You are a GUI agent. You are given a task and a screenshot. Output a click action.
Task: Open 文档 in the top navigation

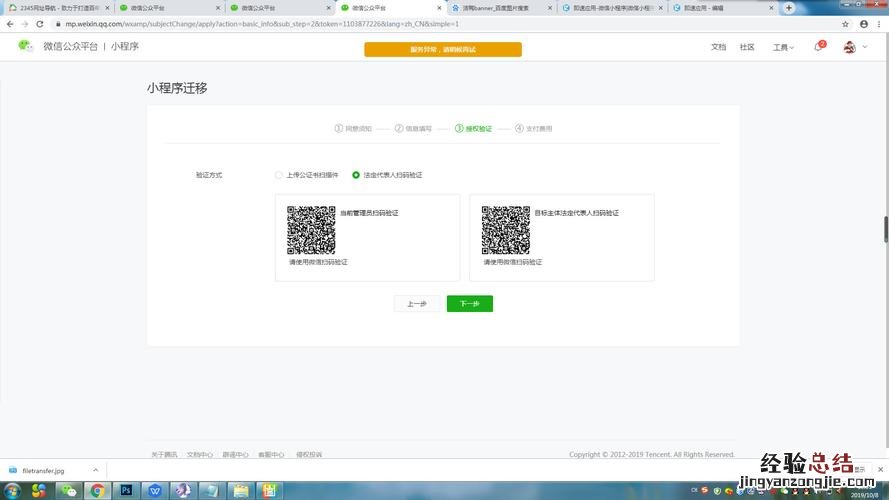pos(718,47)
